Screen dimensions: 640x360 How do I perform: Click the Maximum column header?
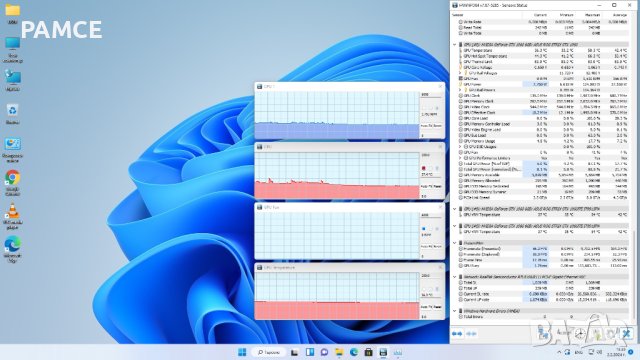coord(589,15)
